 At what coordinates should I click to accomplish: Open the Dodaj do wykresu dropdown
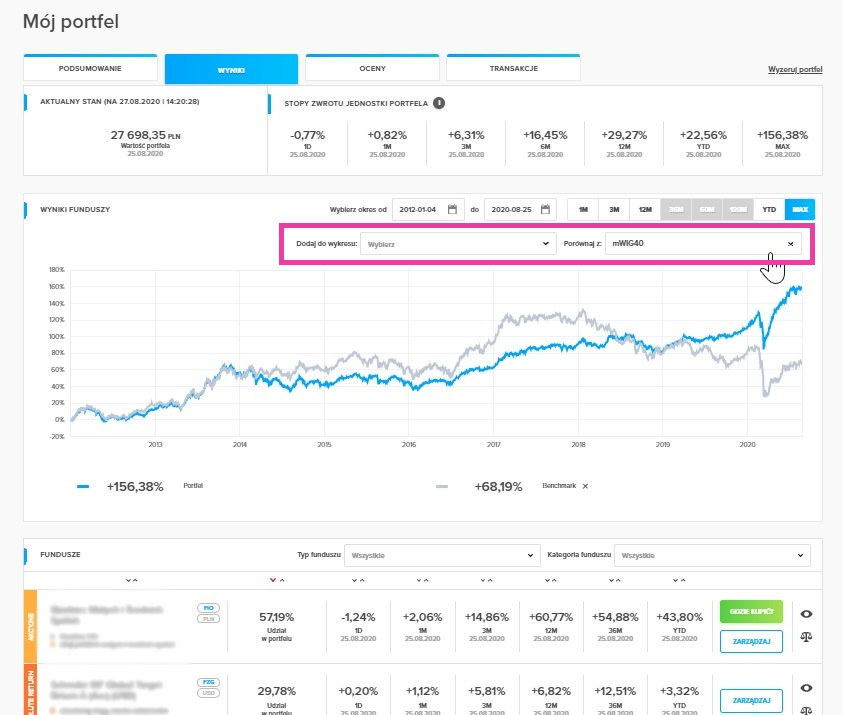tap(459, 244)
